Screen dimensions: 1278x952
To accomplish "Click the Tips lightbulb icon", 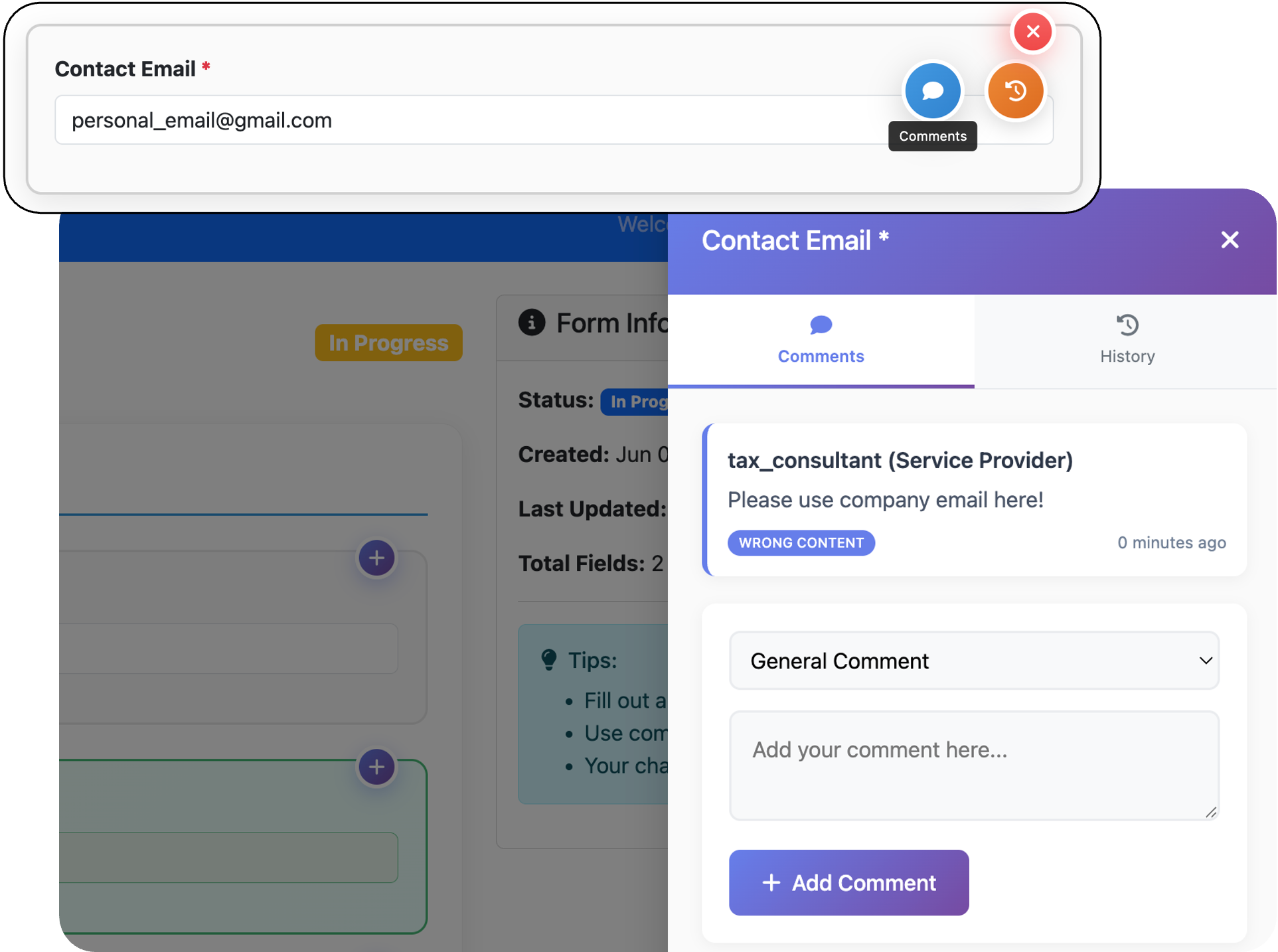I will 548,660.
